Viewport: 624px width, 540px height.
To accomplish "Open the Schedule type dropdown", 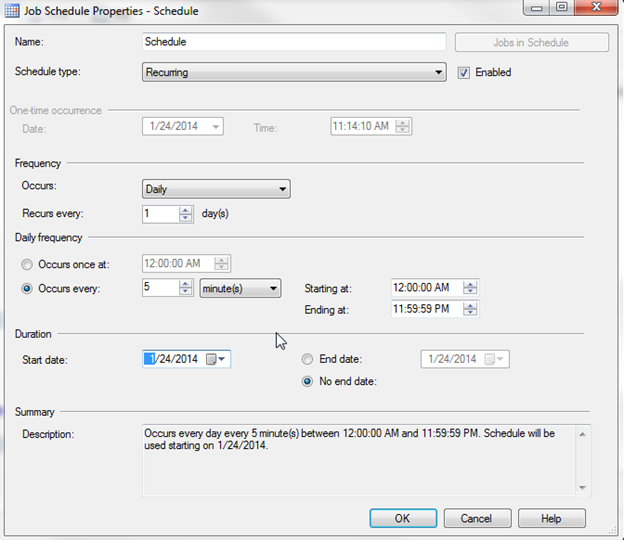I will 294,72.
